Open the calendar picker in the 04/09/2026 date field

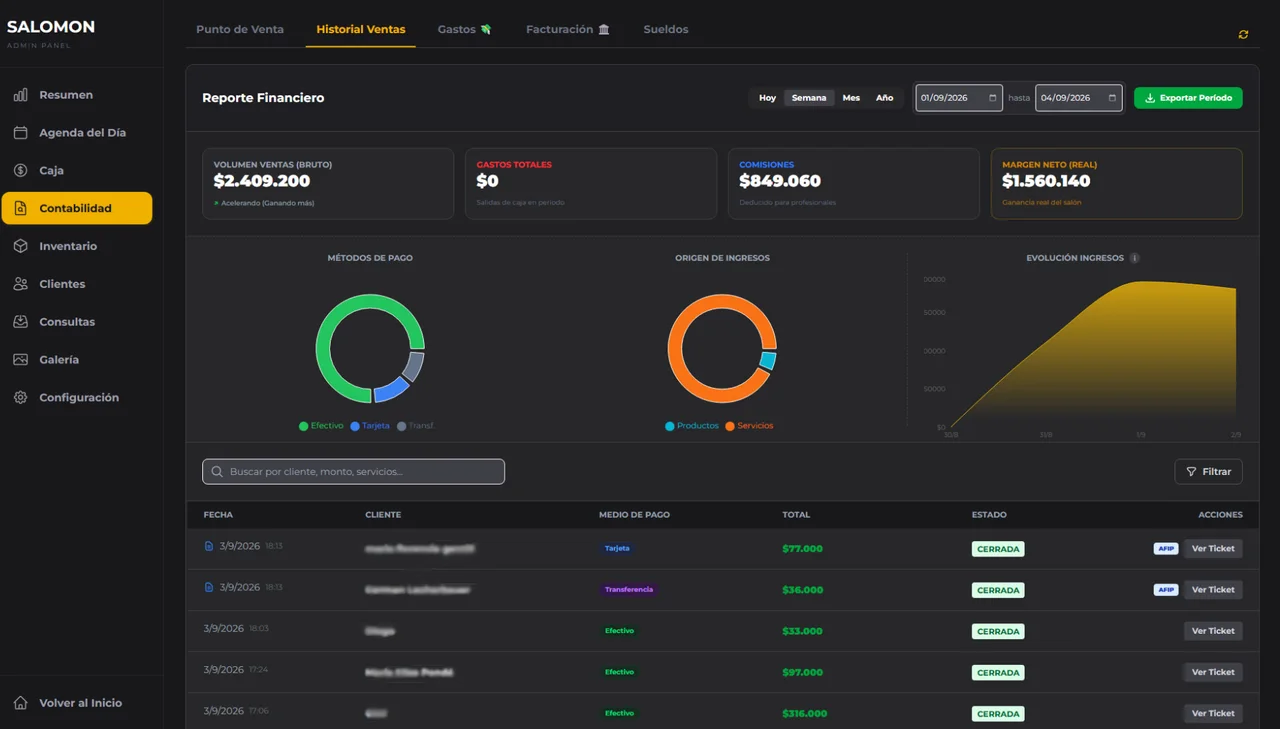coord(1111,98)
